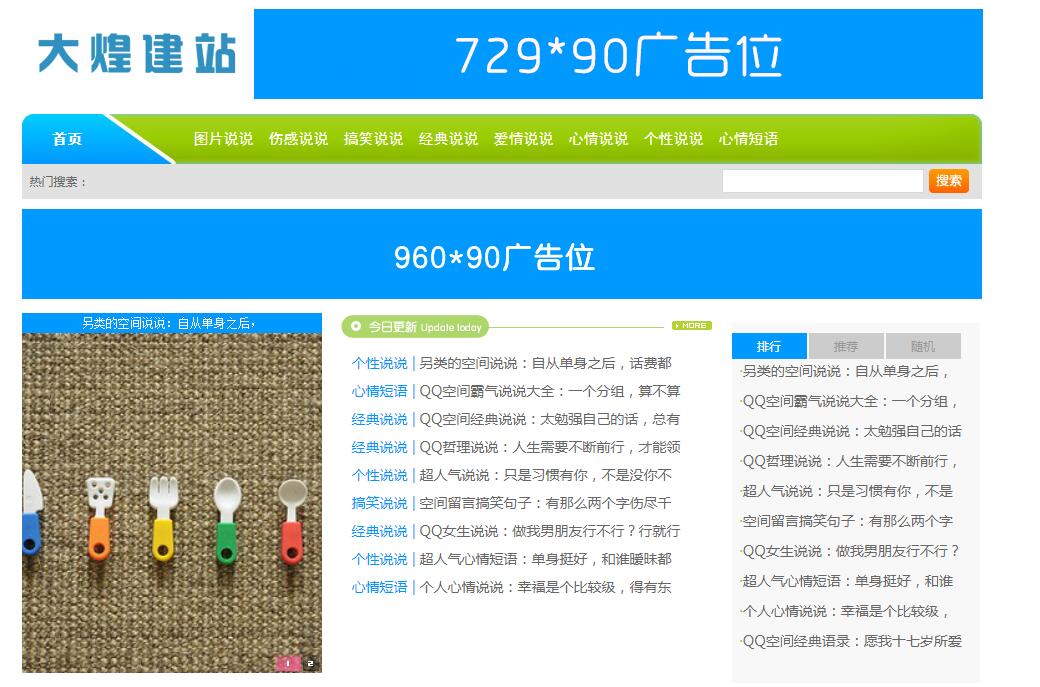Click the 960*90 banner advertisement
This screenshot has width=1040, height=687.
(x=502, y=255)
